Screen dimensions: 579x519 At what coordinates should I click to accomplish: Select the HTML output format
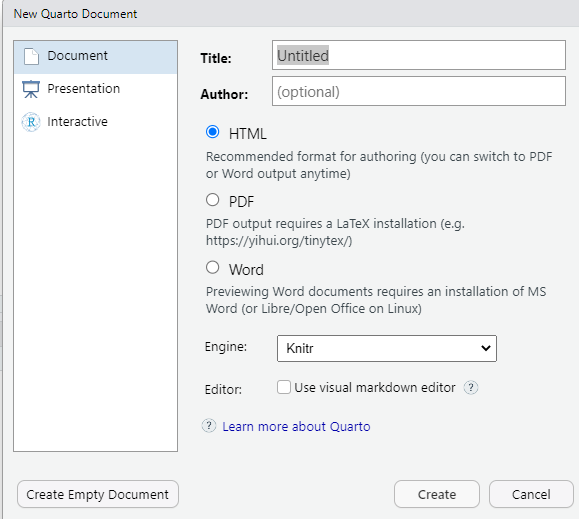pos(213,132)
